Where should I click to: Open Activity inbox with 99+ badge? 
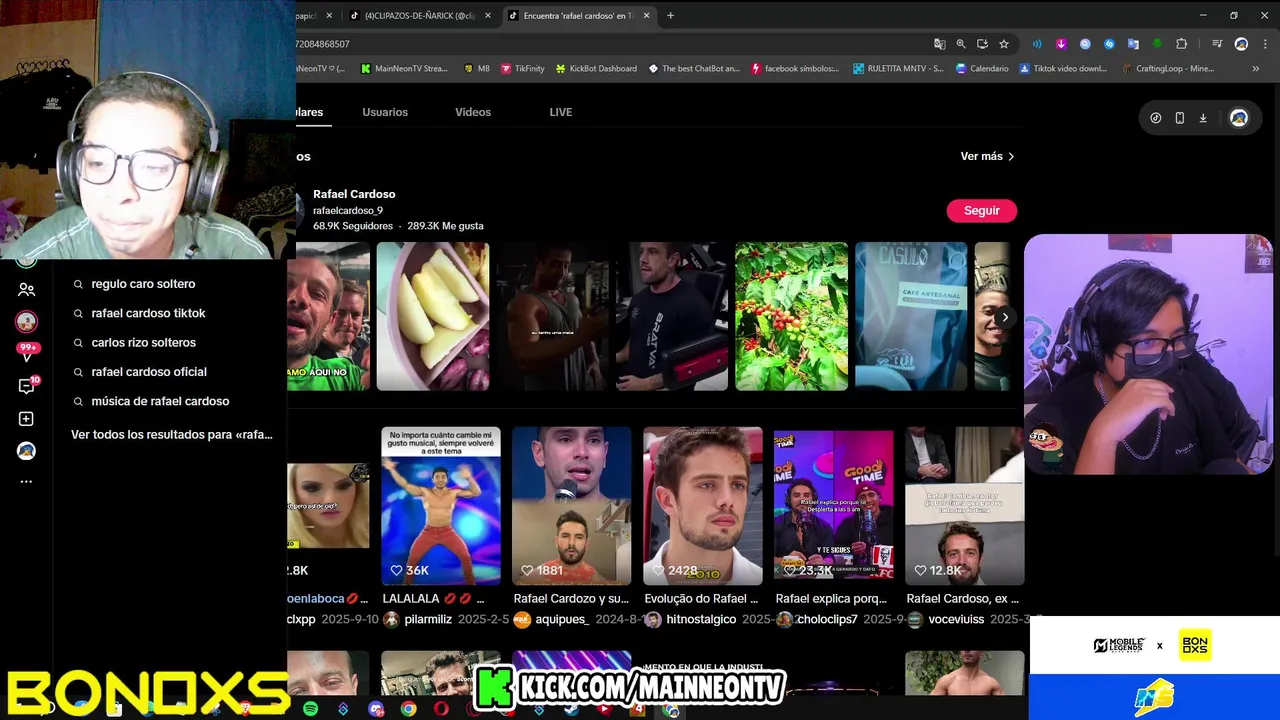27,352
